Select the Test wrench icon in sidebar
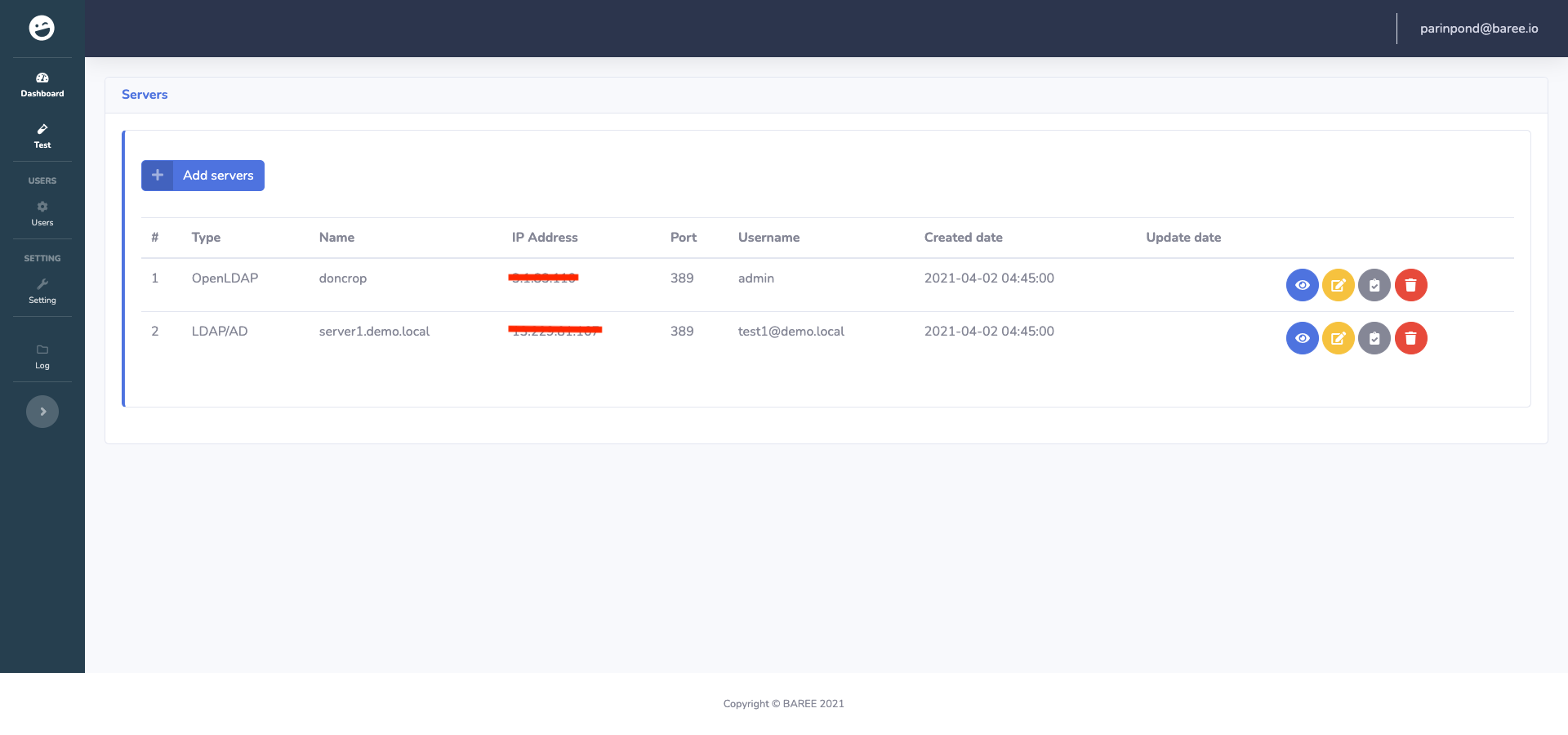The image size is (1568, 735). click(x=42, y=129)
